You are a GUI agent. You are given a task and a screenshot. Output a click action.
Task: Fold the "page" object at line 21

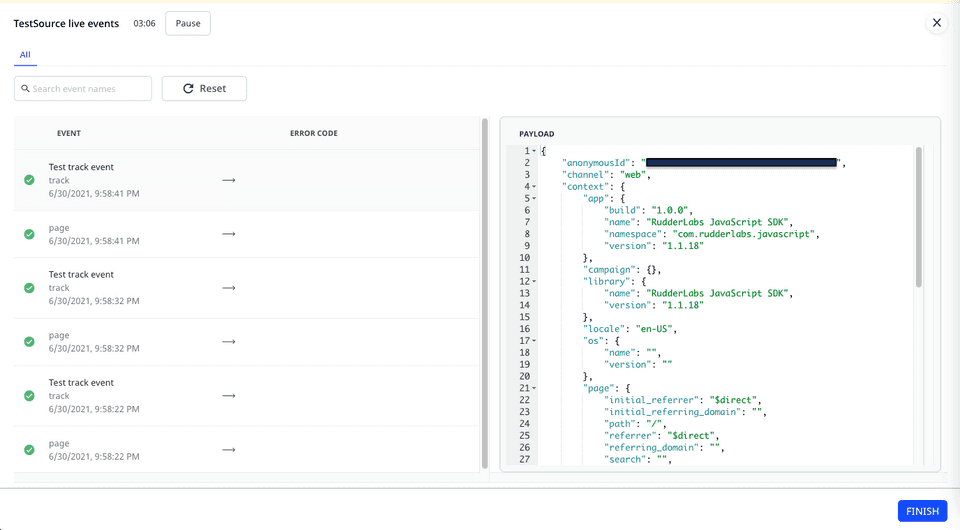click(x=534, y=388)
